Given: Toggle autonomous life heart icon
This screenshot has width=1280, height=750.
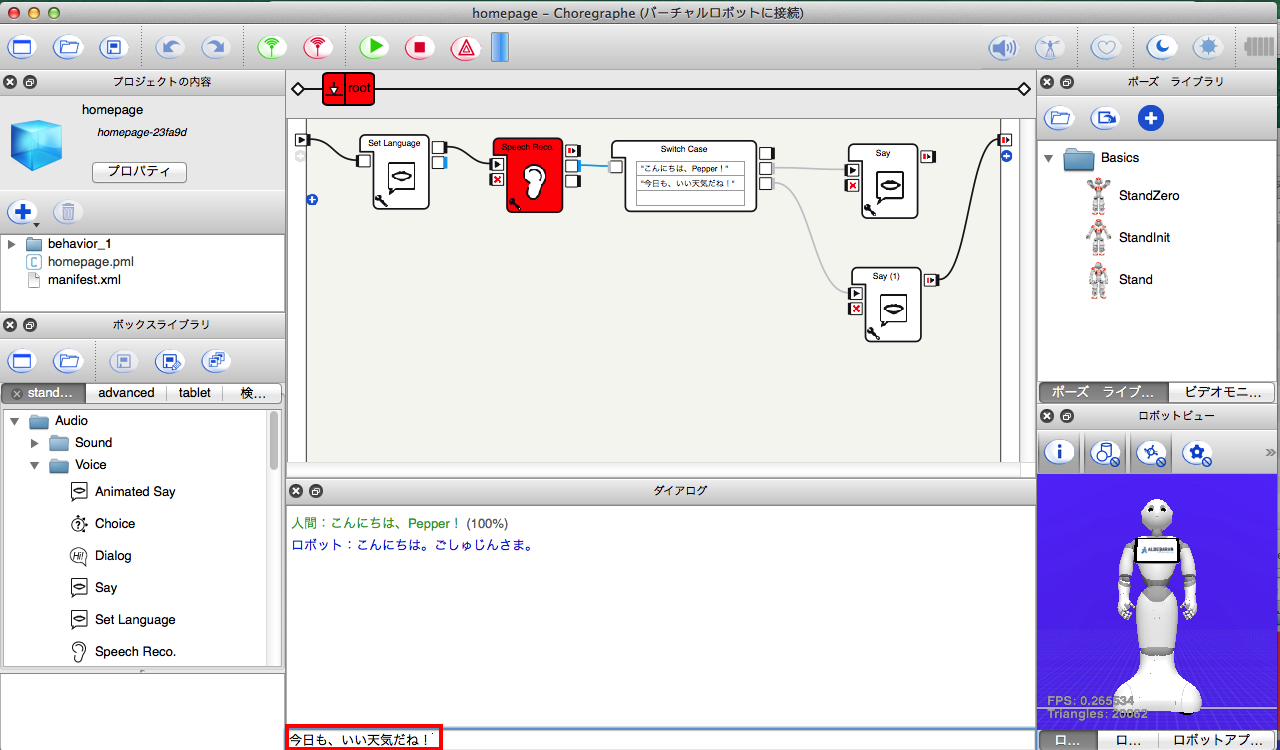Looking at the screenshot, I should click(1105, 47).
